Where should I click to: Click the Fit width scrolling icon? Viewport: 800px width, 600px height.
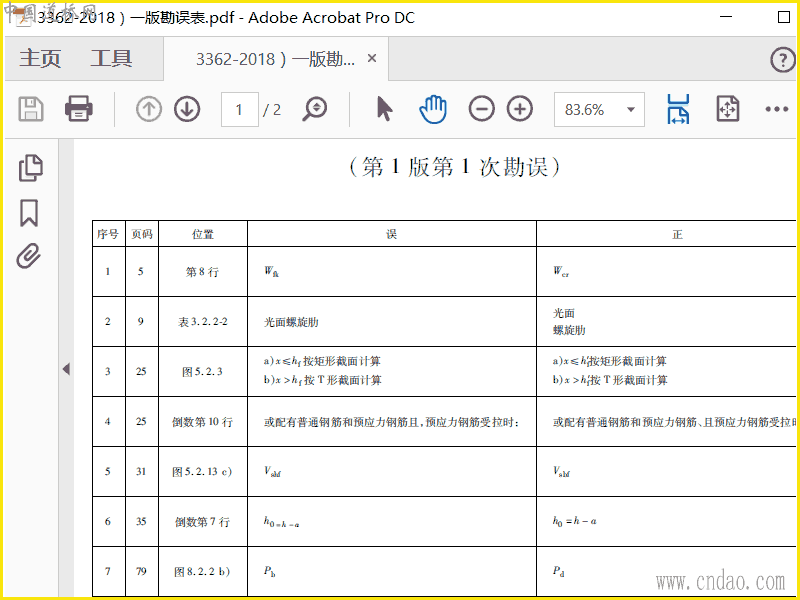678,109
